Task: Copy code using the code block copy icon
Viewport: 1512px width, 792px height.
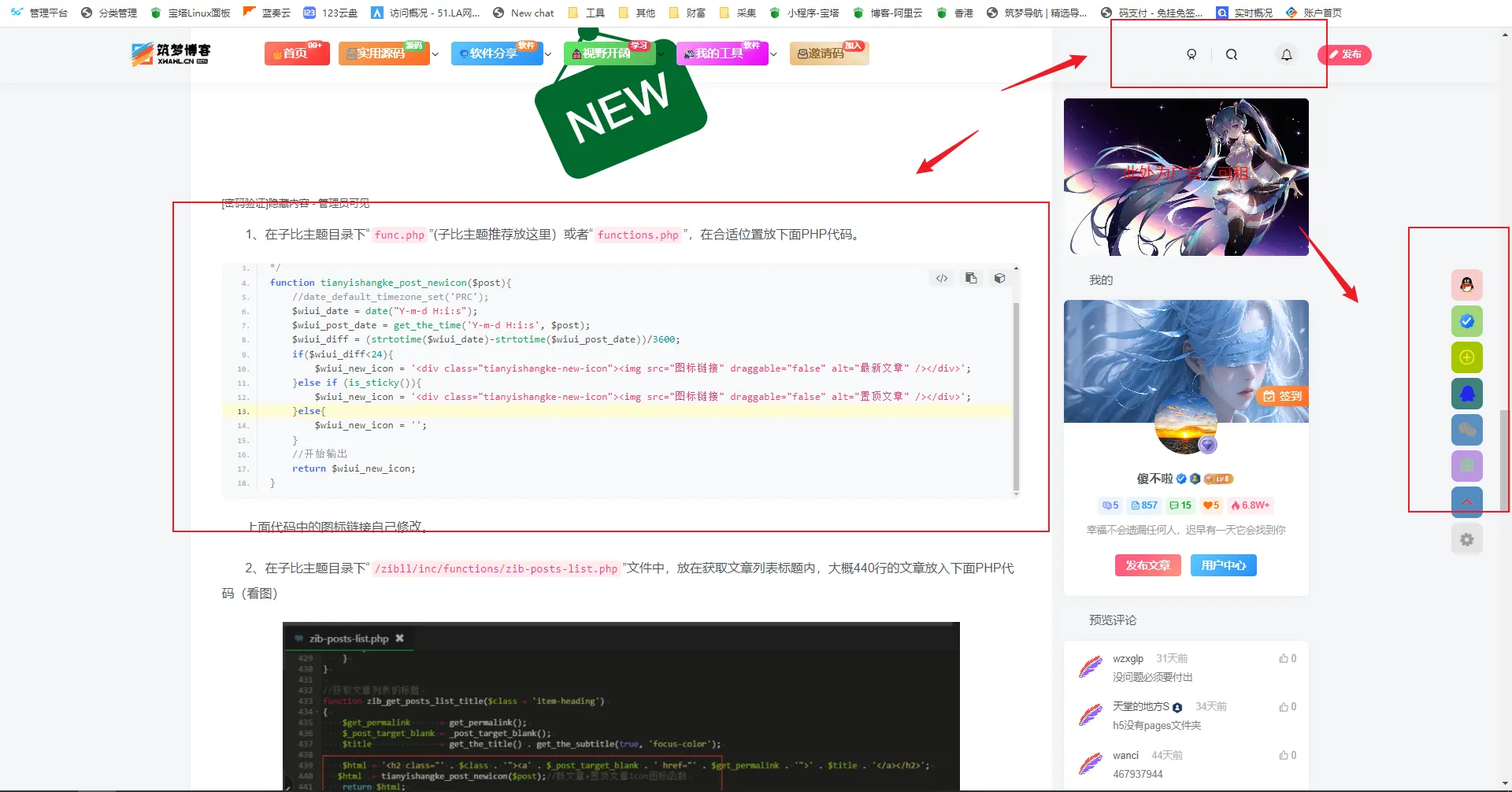Action: coord(971,278)
